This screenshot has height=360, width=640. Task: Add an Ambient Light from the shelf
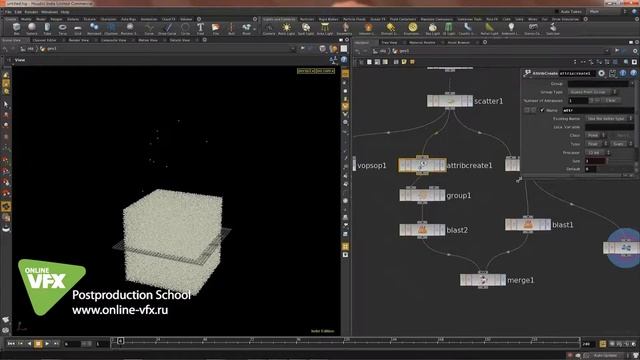coord(510,29)
